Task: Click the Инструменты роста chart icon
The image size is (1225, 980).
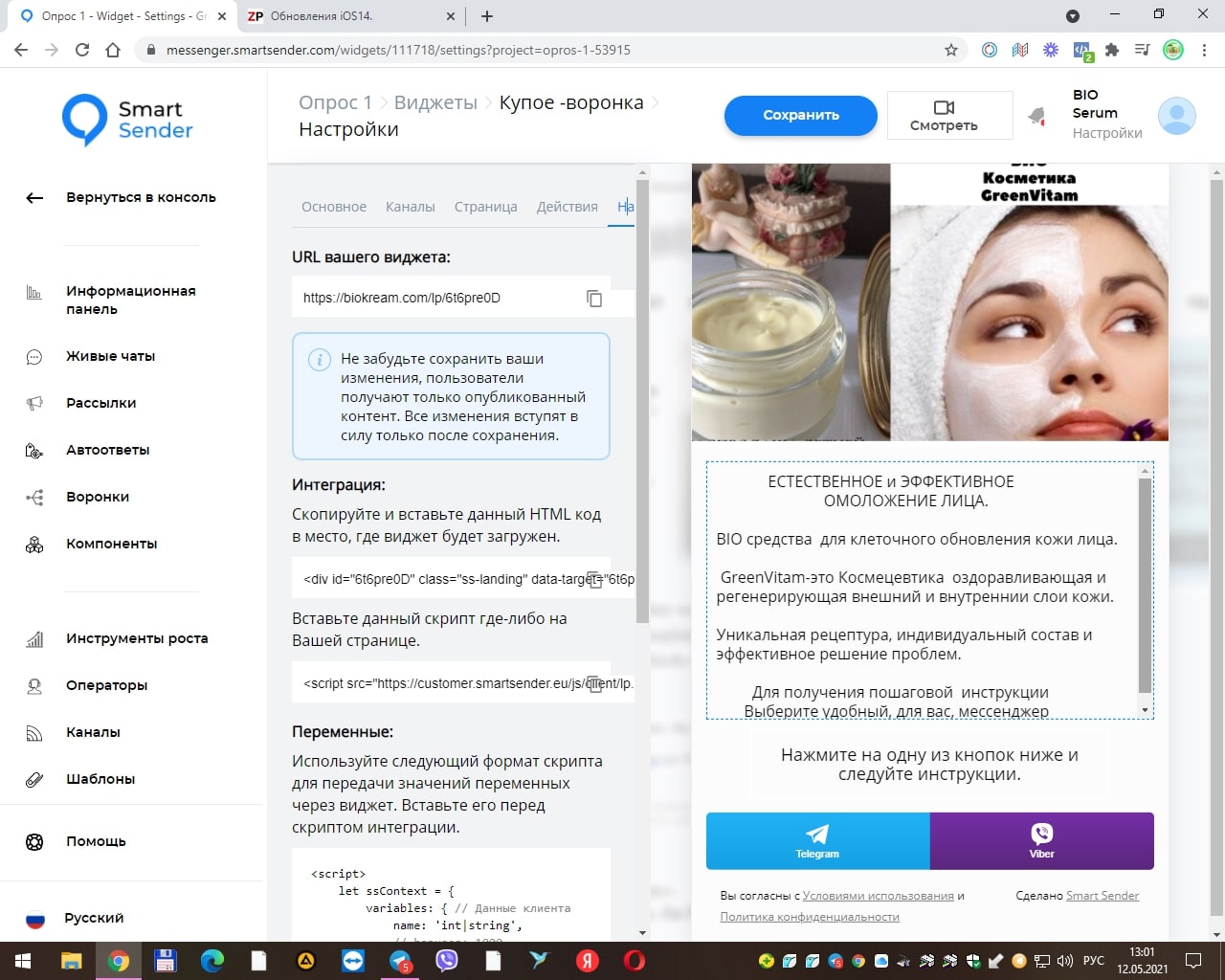Action: coord(34,639)
